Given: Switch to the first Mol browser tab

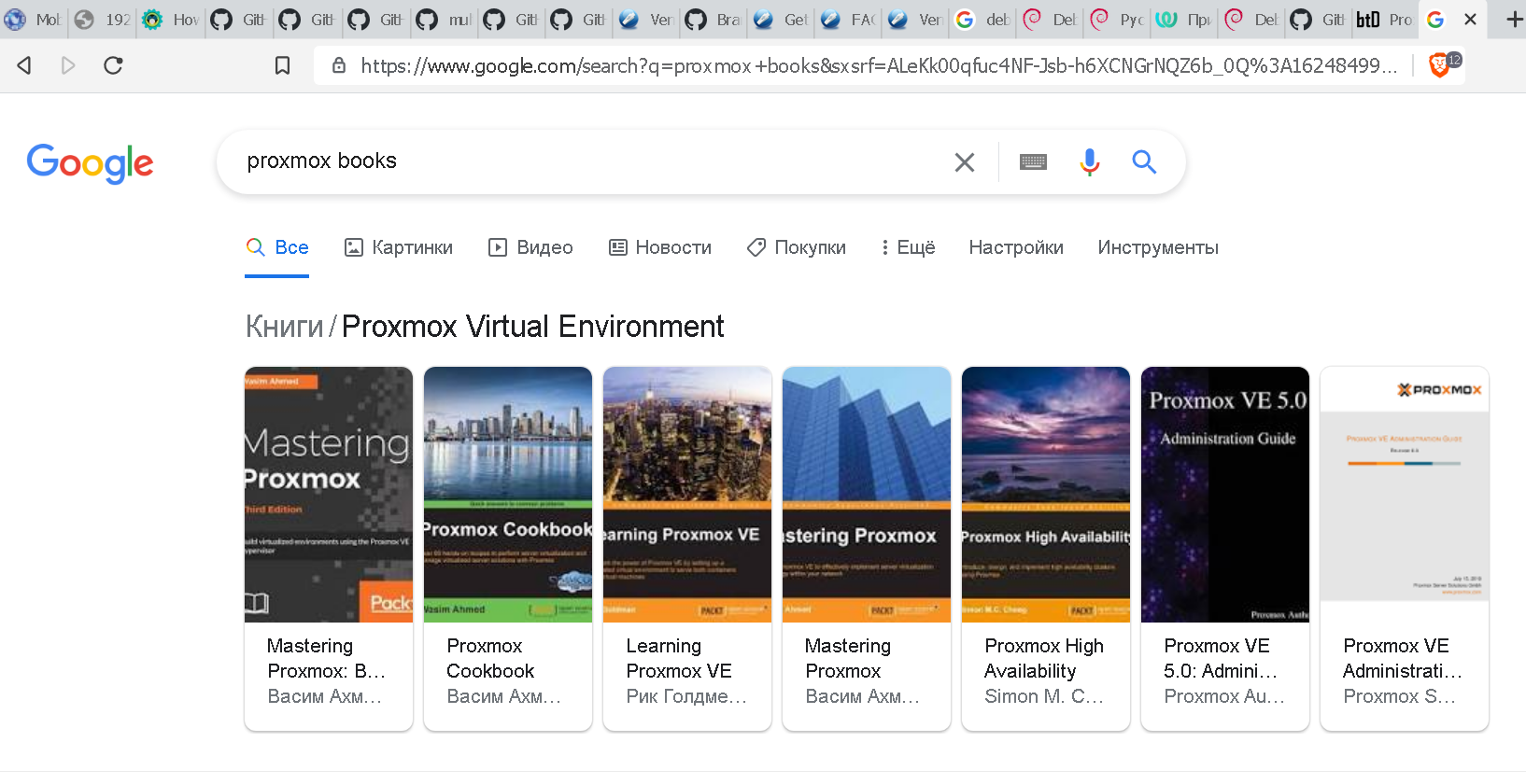Looking at the screenshot, I should pyautogui.click(x=33, y=19).
